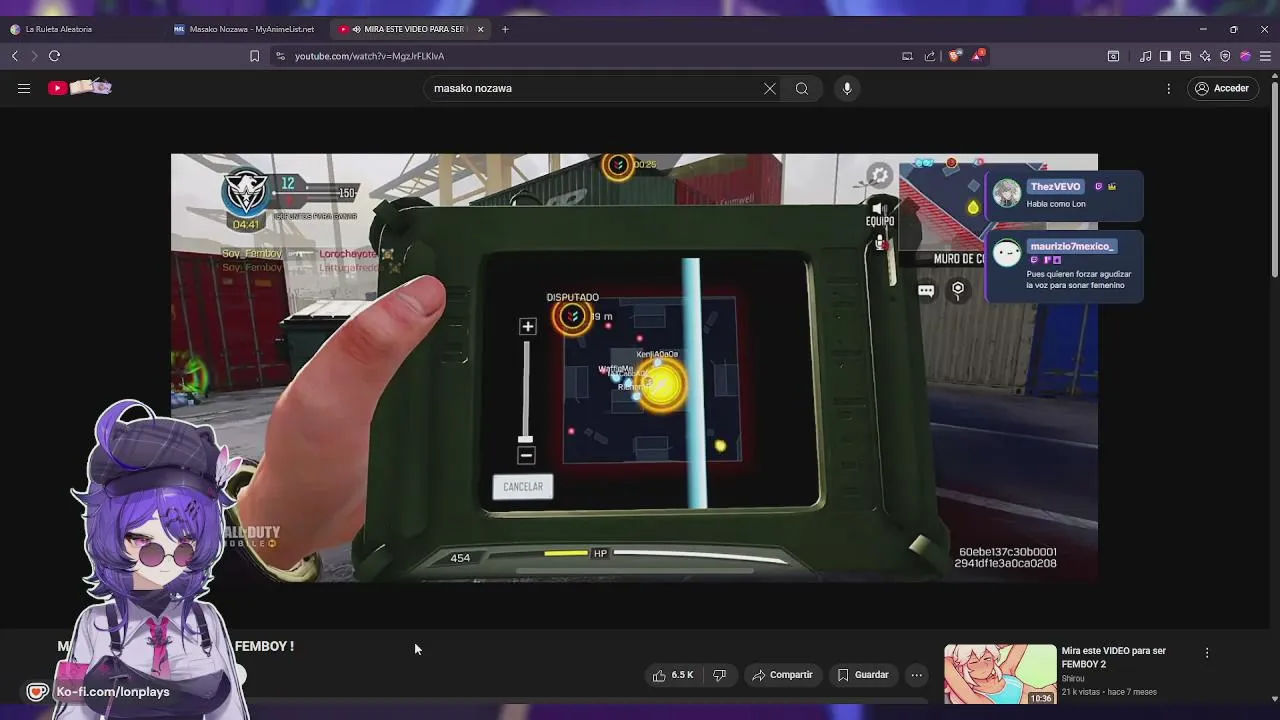Viewport: 1280px width, 720px height.
Task: Mute the tab via its speaker icon
Action: pos(356,29)
